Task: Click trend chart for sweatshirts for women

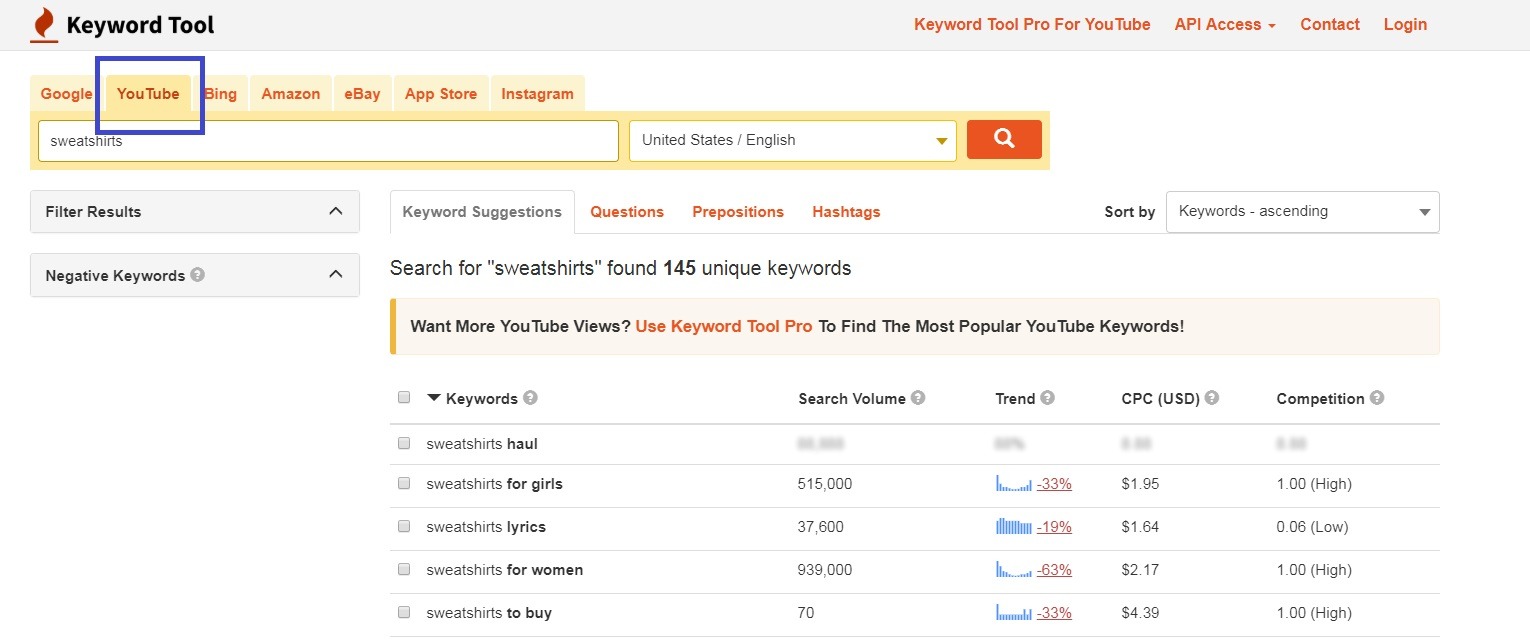Action: [1013, 569]
